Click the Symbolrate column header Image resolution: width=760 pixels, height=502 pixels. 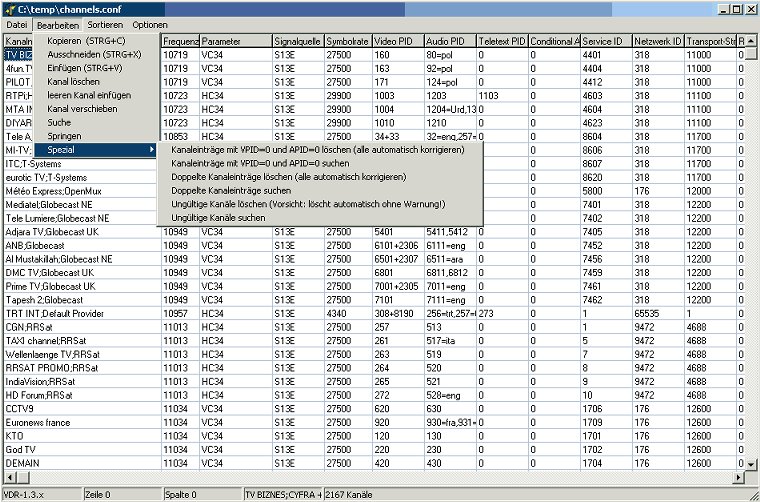pos(347,41)
